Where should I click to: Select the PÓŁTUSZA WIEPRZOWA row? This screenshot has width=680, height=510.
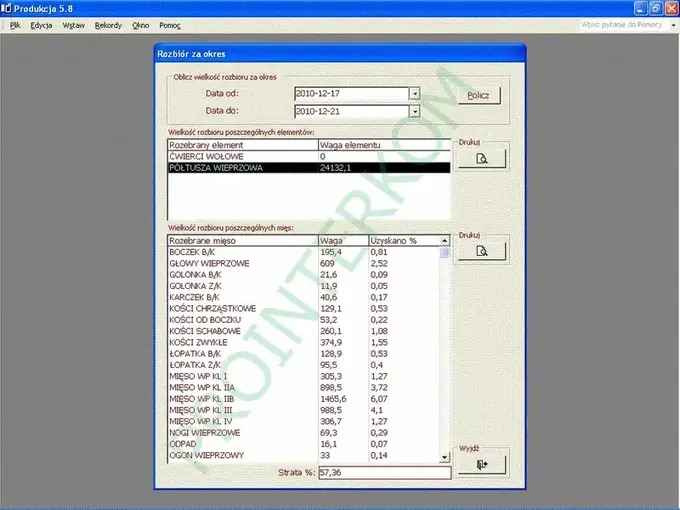[309, 168]
